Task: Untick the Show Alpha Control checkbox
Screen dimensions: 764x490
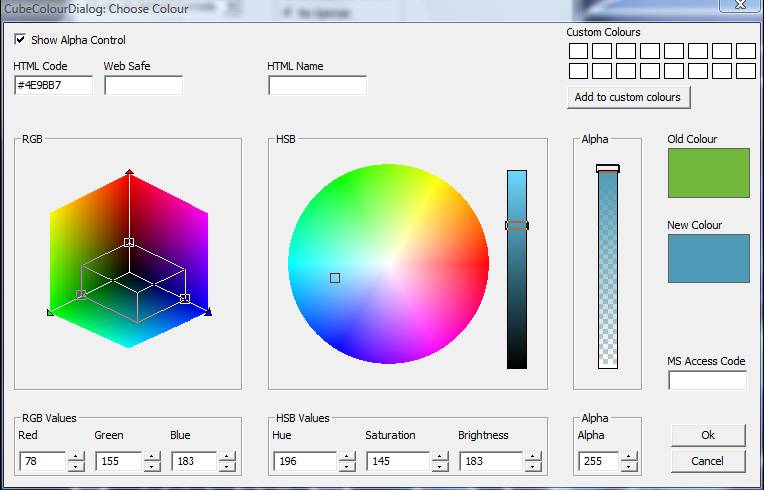Action: click(20, 39)
